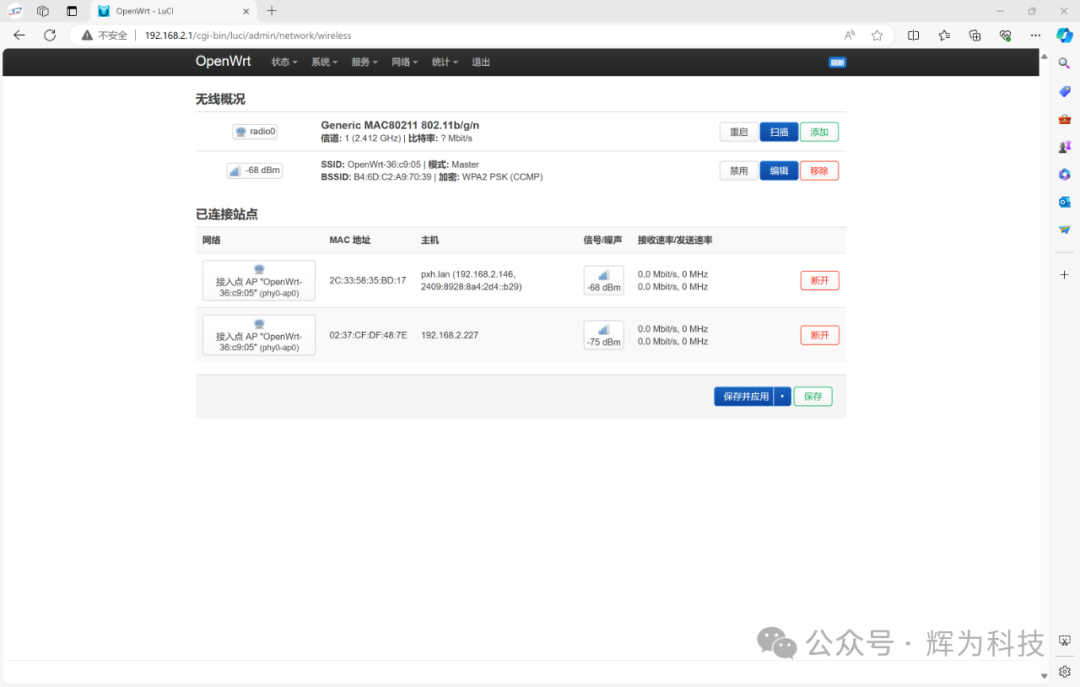
Task: Open the 系统 system menu
Action: [x=323, y=61]
